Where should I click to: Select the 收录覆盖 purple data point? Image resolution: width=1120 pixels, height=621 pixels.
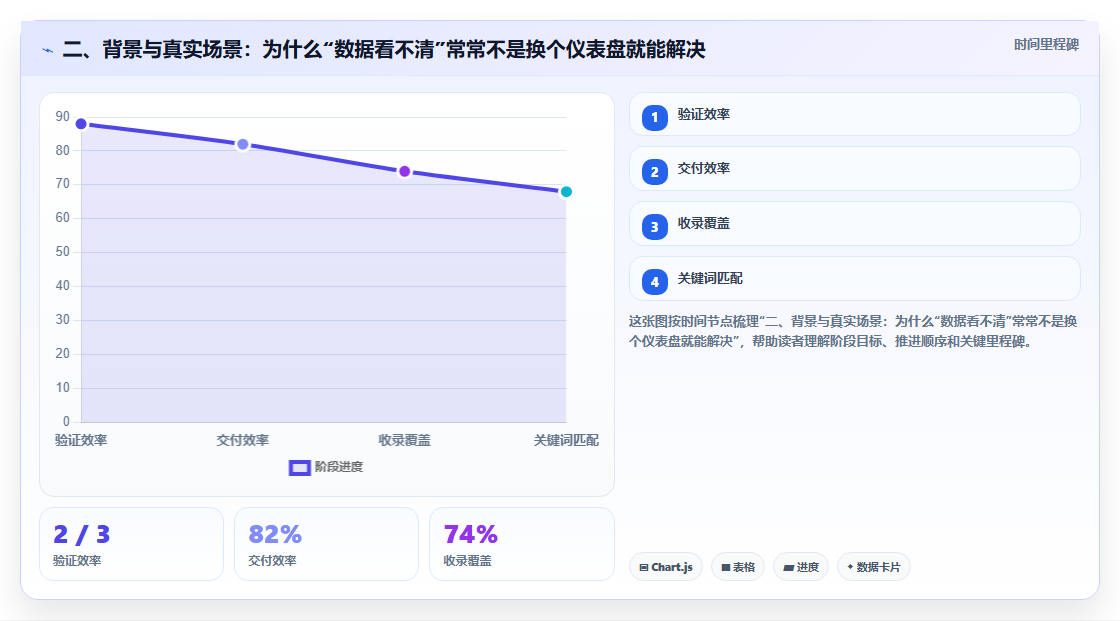pos(404,172)
